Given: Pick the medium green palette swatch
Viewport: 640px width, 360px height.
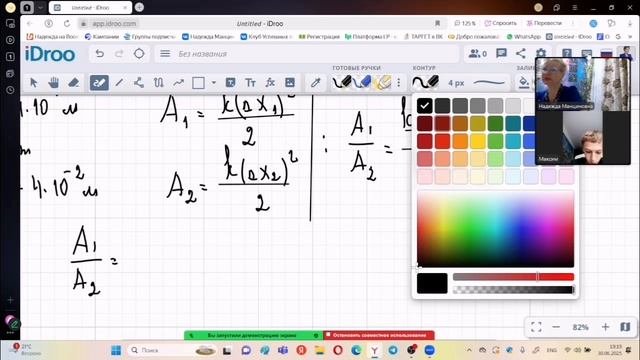Looking at the screenshot, I should tap(495, 141).
